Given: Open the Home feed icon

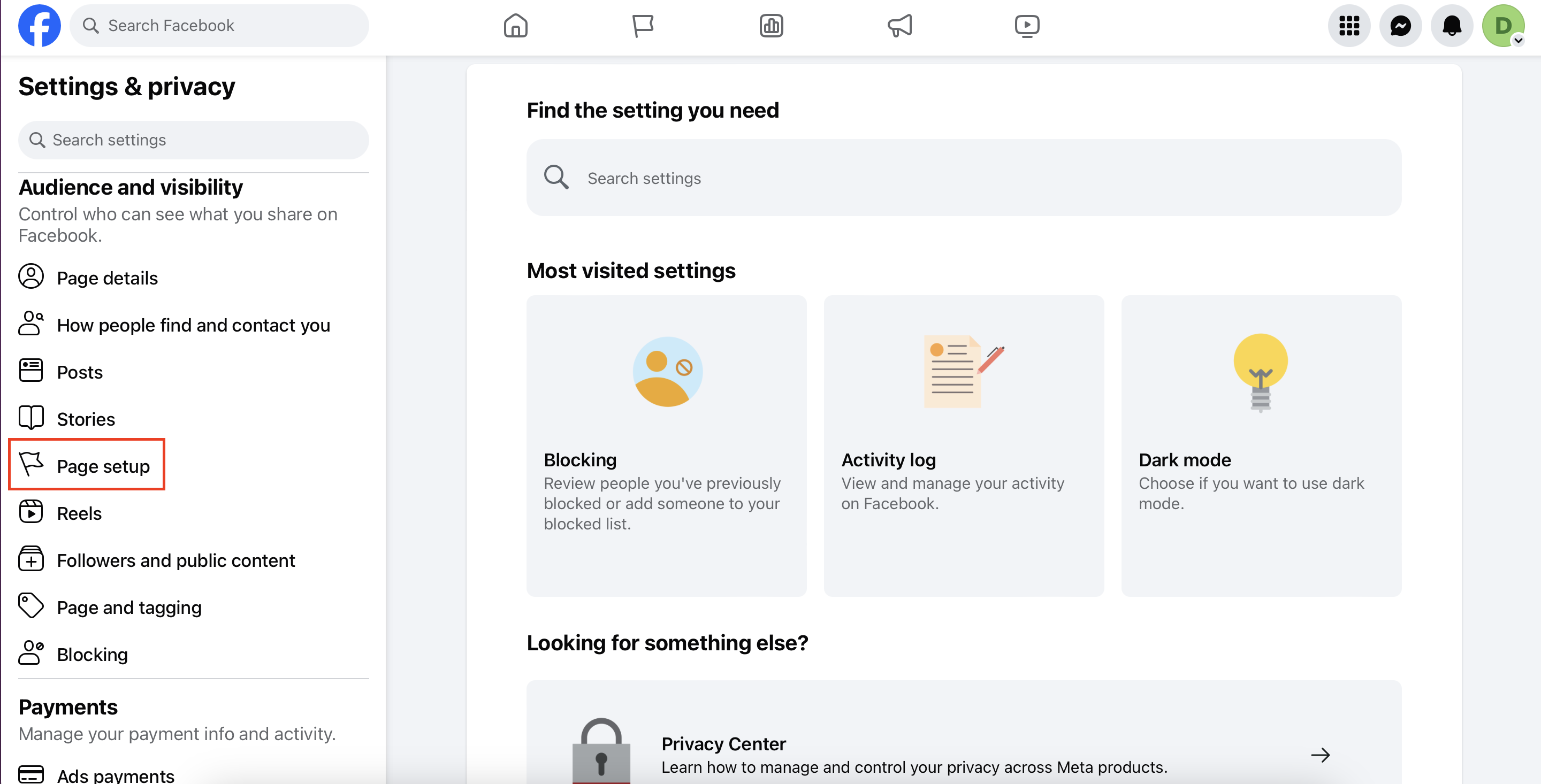Looking at the screenshot, I should pyautogui.click(x=515, y=26).
